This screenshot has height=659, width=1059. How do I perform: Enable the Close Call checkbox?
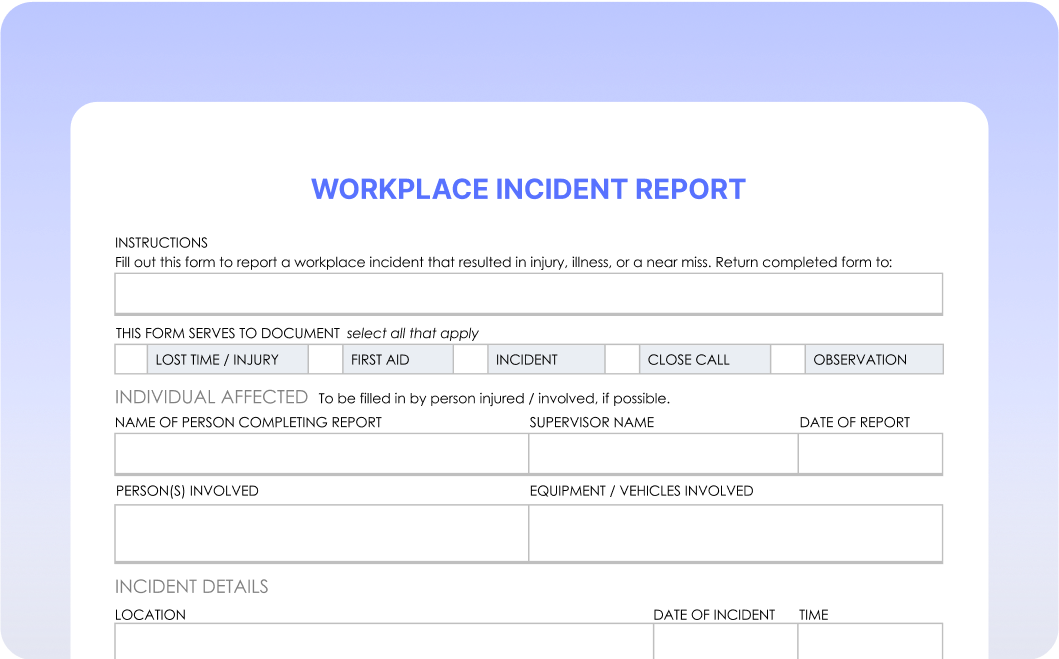622,359
